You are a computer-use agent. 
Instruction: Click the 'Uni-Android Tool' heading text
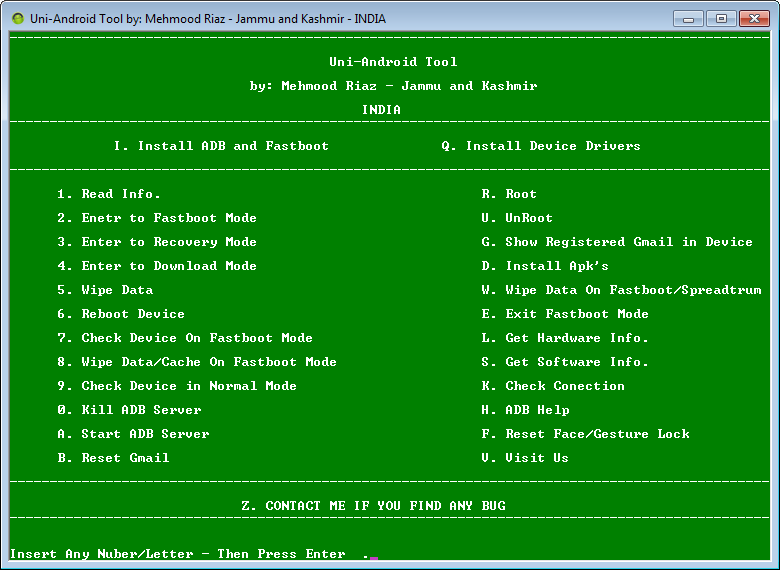click(x=393, y=62)
